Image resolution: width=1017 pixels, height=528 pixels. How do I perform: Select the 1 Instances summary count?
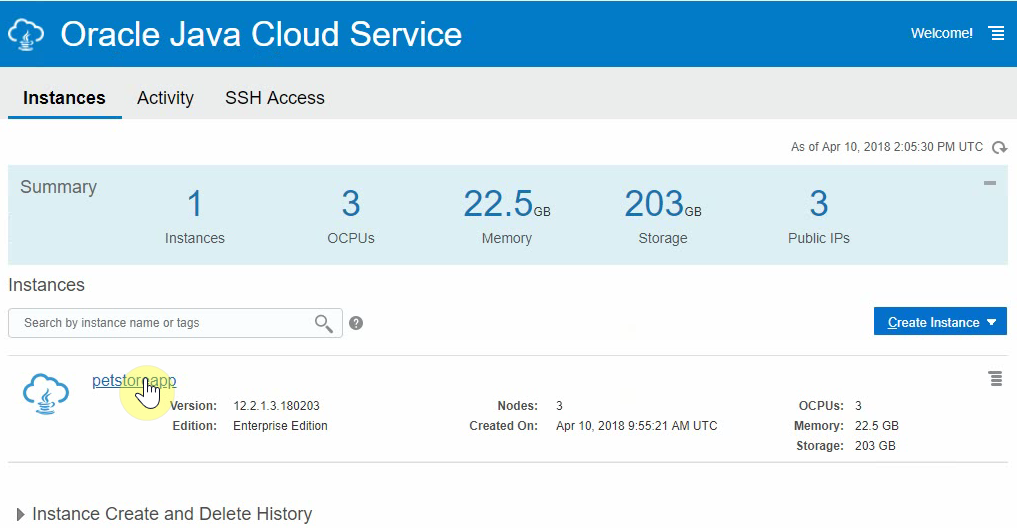pos(195,204)
